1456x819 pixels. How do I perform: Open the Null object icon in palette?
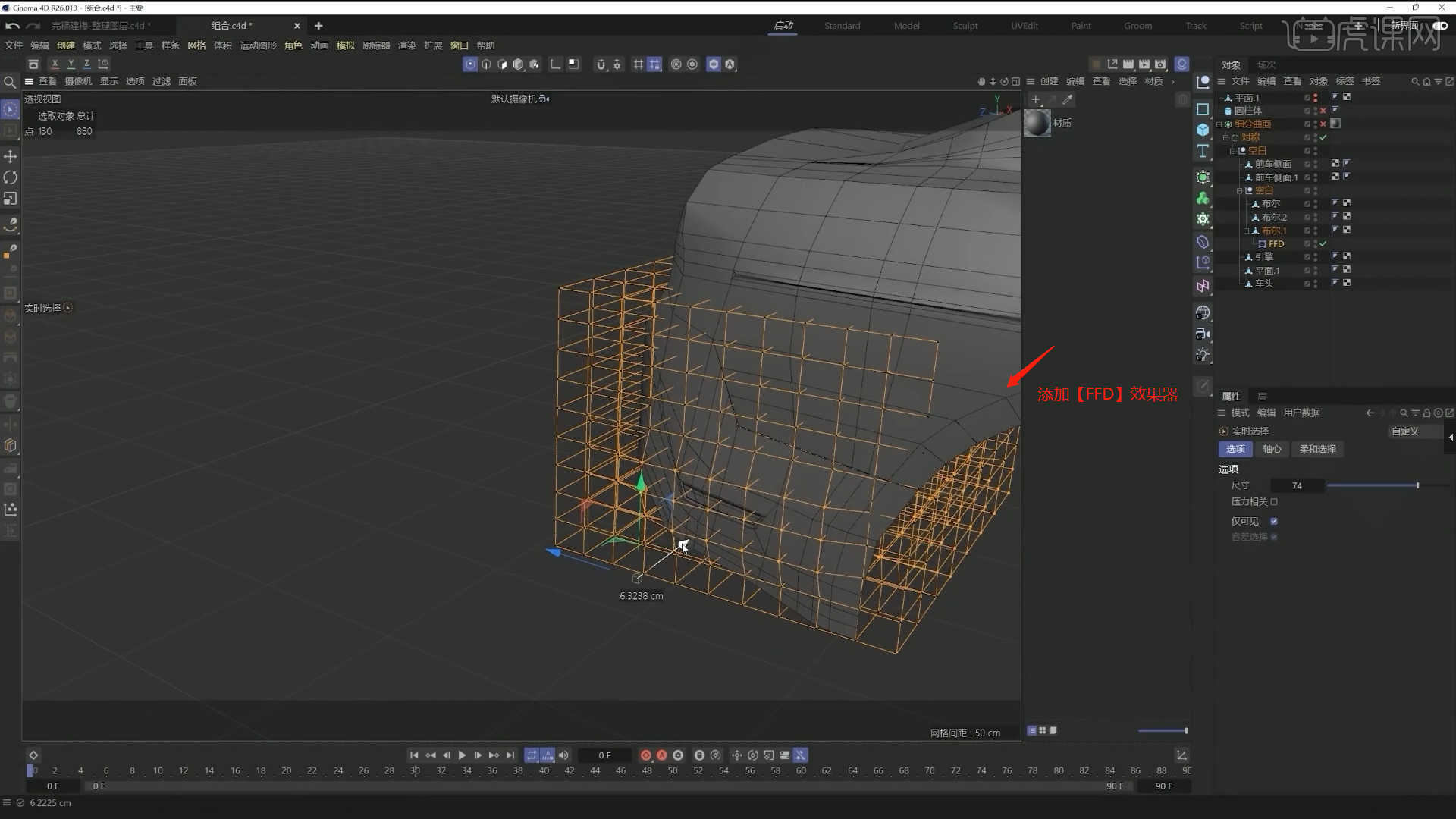(x=1203, y=82)
